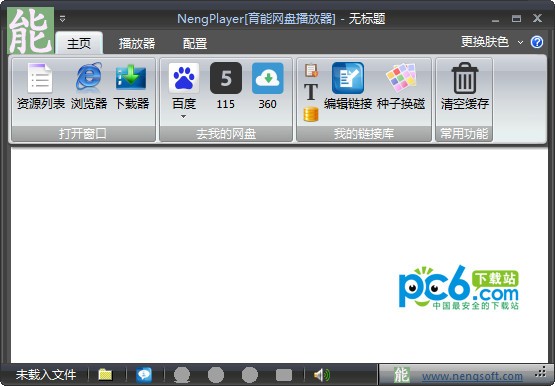Open the 配置 tab
Viewport: 555px width, 386px height.
pyautogui.click(x=195, y=43)
